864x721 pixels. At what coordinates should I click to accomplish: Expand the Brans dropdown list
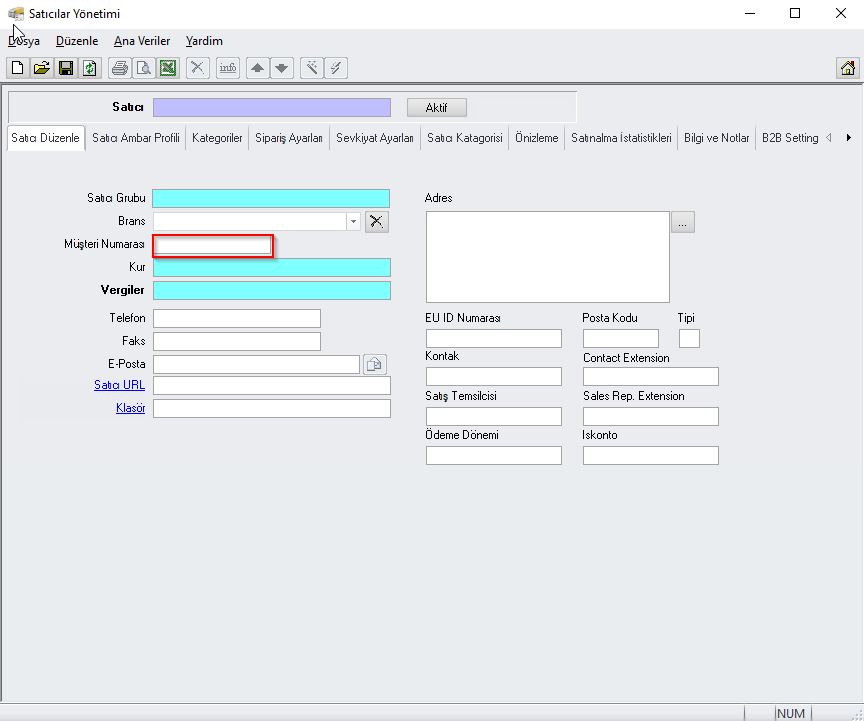353,221
